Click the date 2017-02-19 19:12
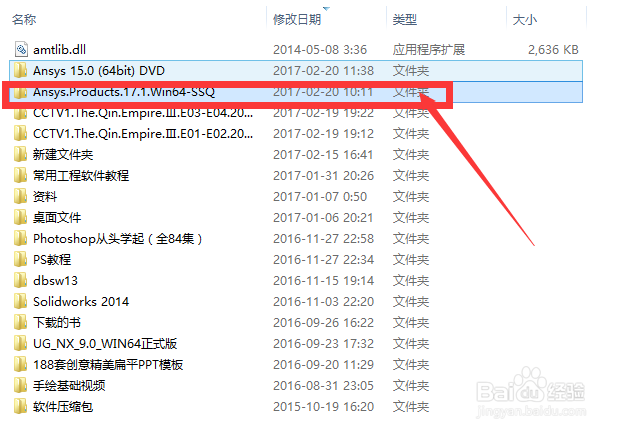 tap(323, 134)
